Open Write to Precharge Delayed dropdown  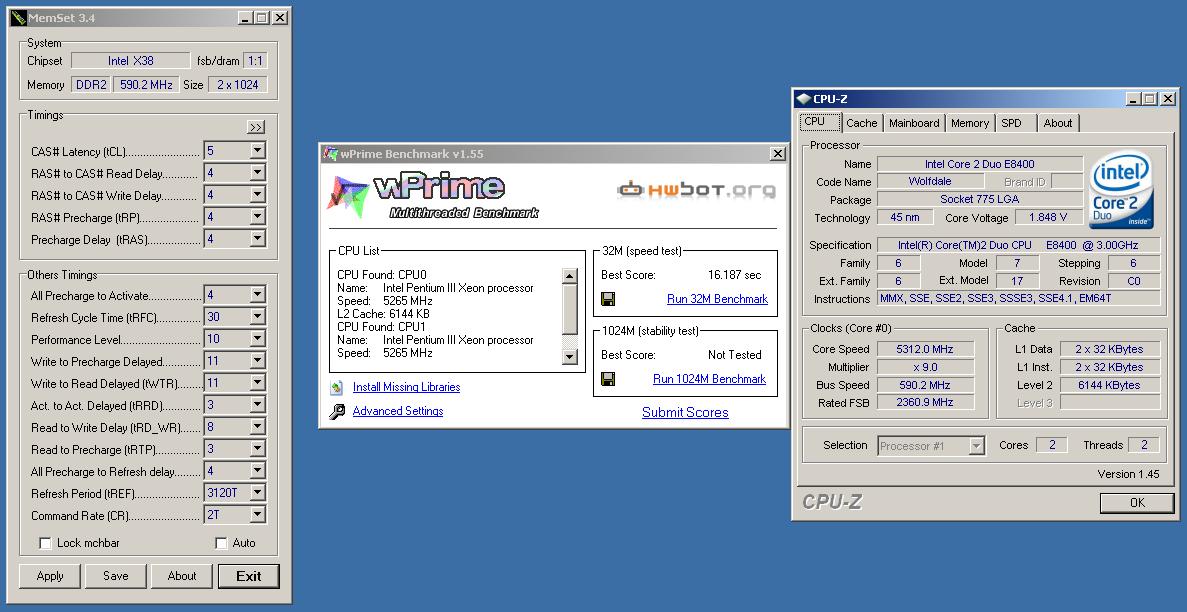click(x=257, y=361)
